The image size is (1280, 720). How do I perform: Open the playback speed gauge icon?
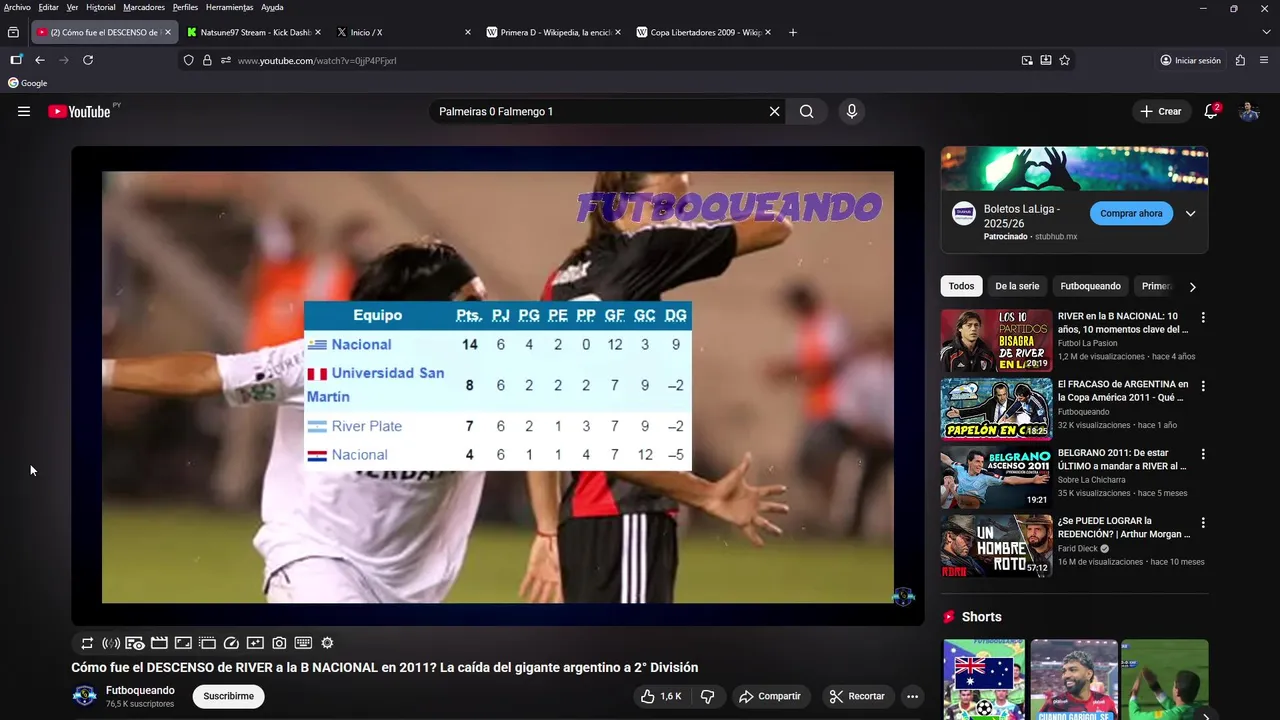tap(231, 643)
